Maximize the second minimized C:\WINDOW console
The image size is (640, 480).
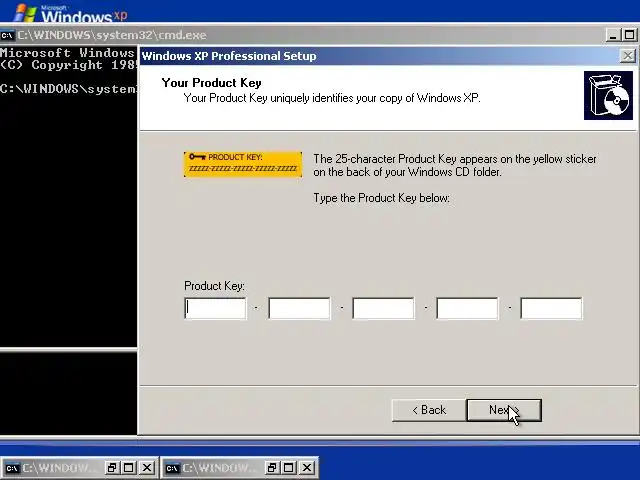point(289,468)
